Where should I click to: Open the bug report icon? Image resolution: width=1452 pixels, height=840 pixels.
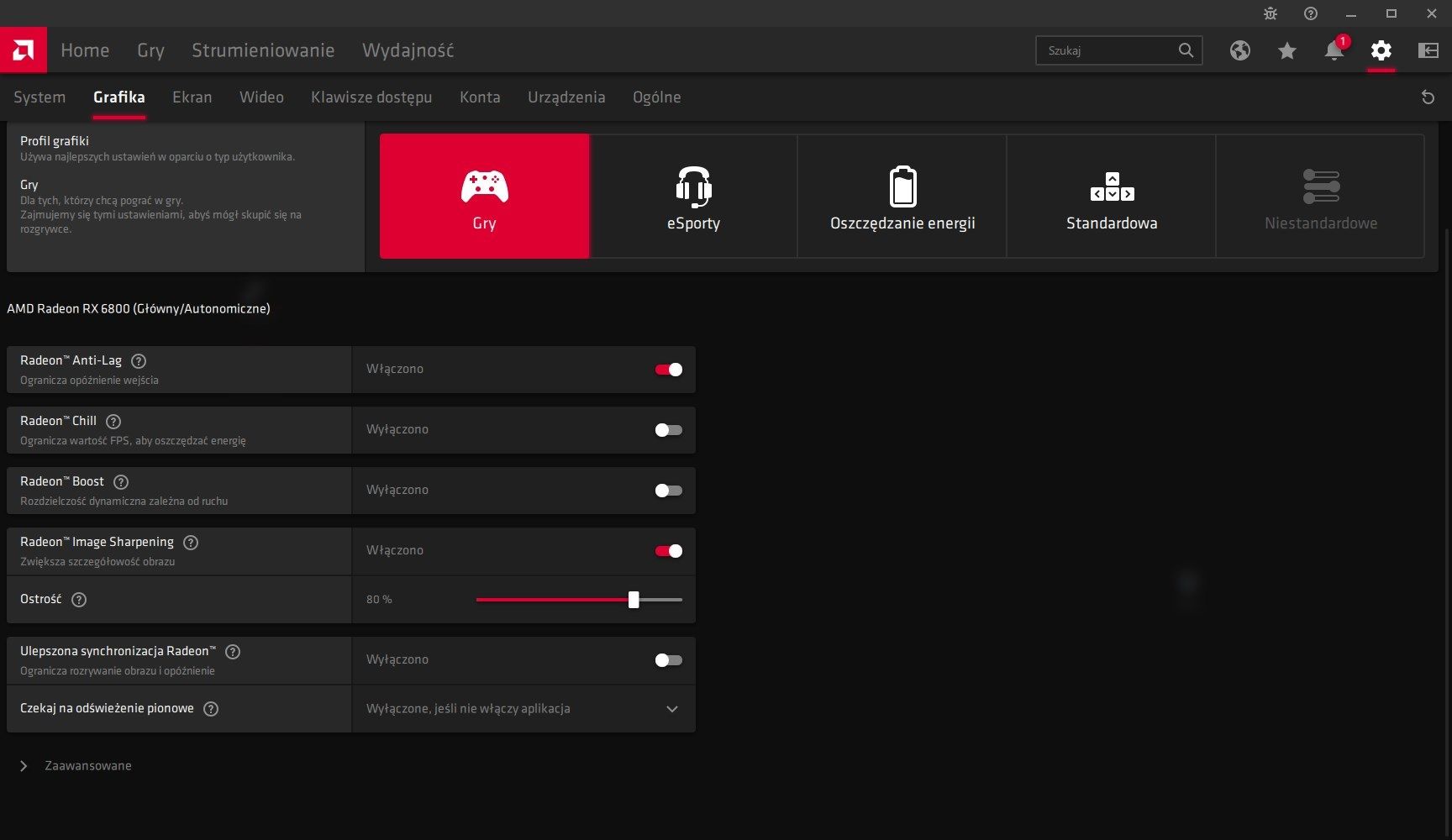1270,13
